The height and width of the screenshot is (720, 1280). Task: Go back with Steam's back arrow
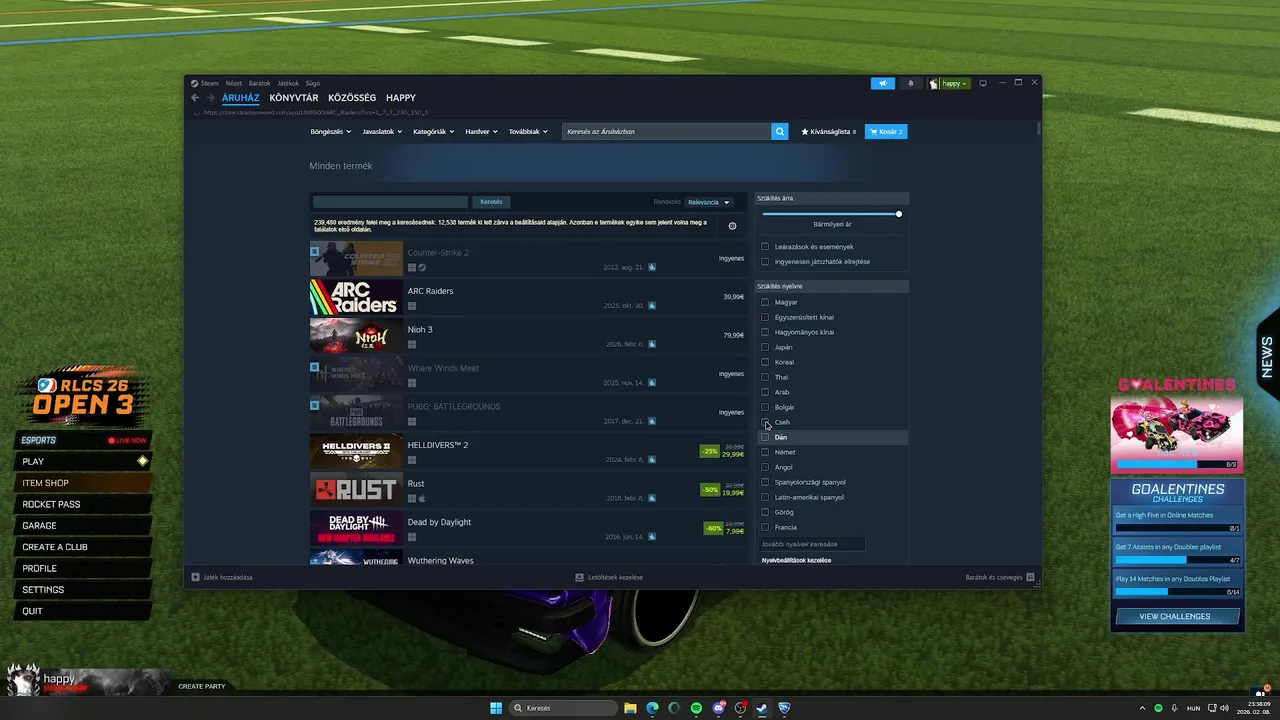[x=195, y=98]
